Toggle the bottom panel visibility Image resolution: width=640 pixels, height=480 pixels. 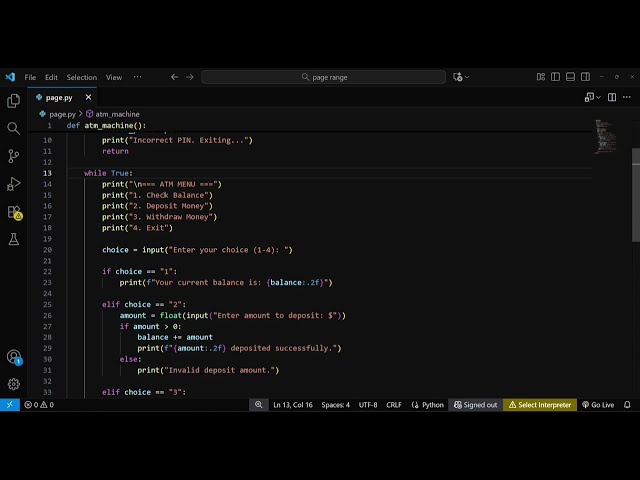click(x=570, y=77)
